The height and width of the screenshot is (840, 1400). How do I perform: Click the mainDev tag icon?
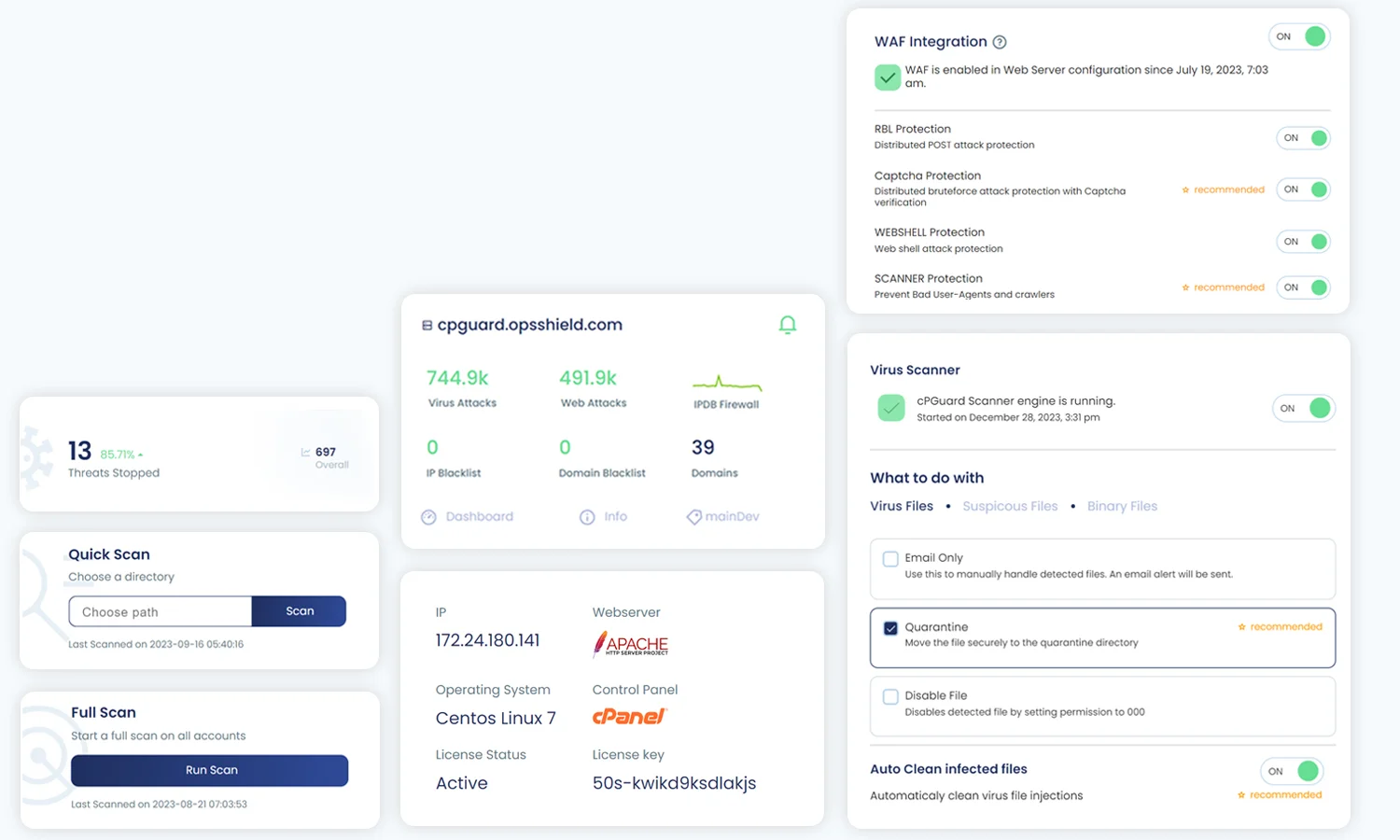[694, 517]
